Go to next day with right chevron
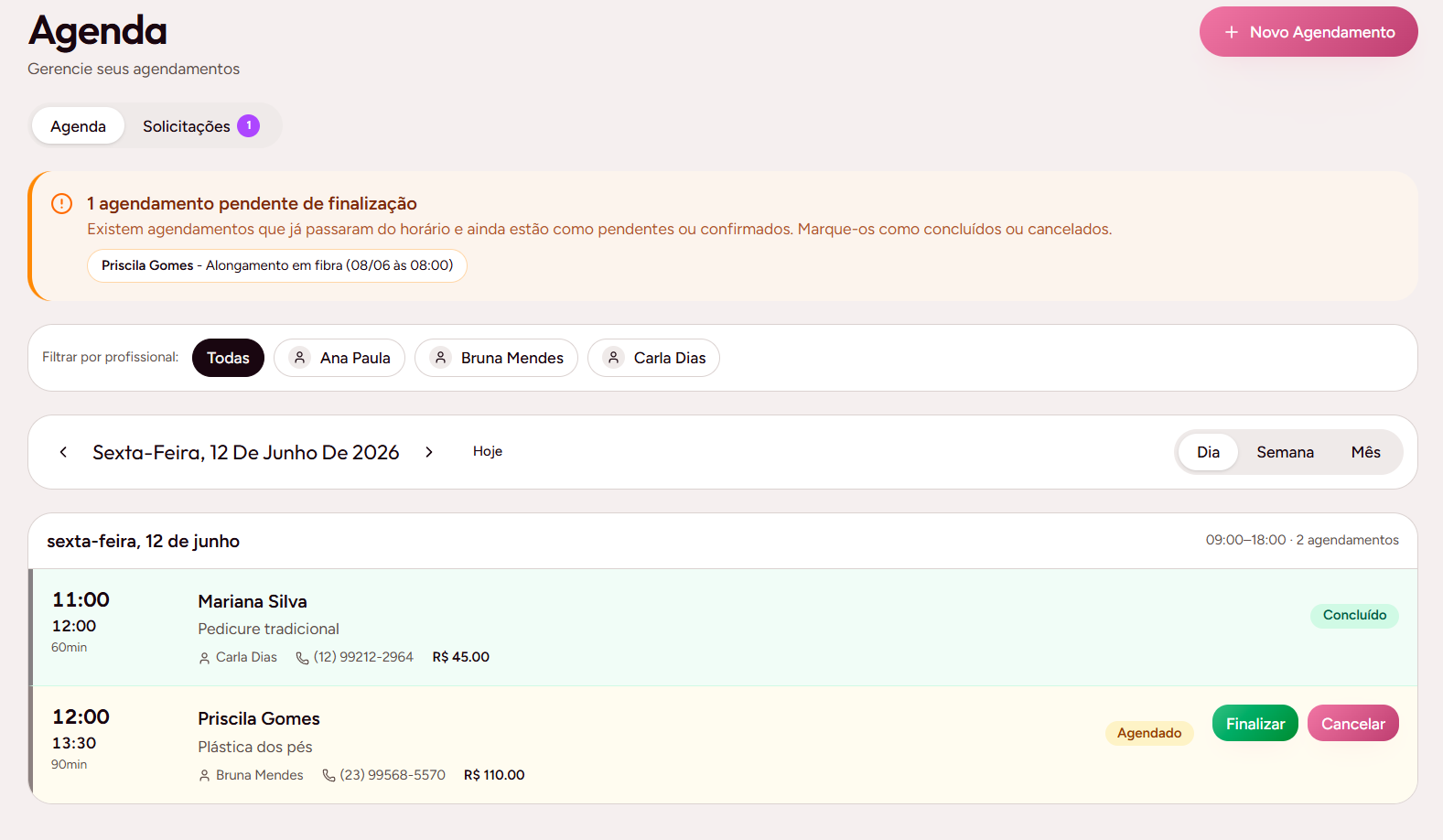The height and width of the screenshot is (840, 1443). (x=429, y=452)
